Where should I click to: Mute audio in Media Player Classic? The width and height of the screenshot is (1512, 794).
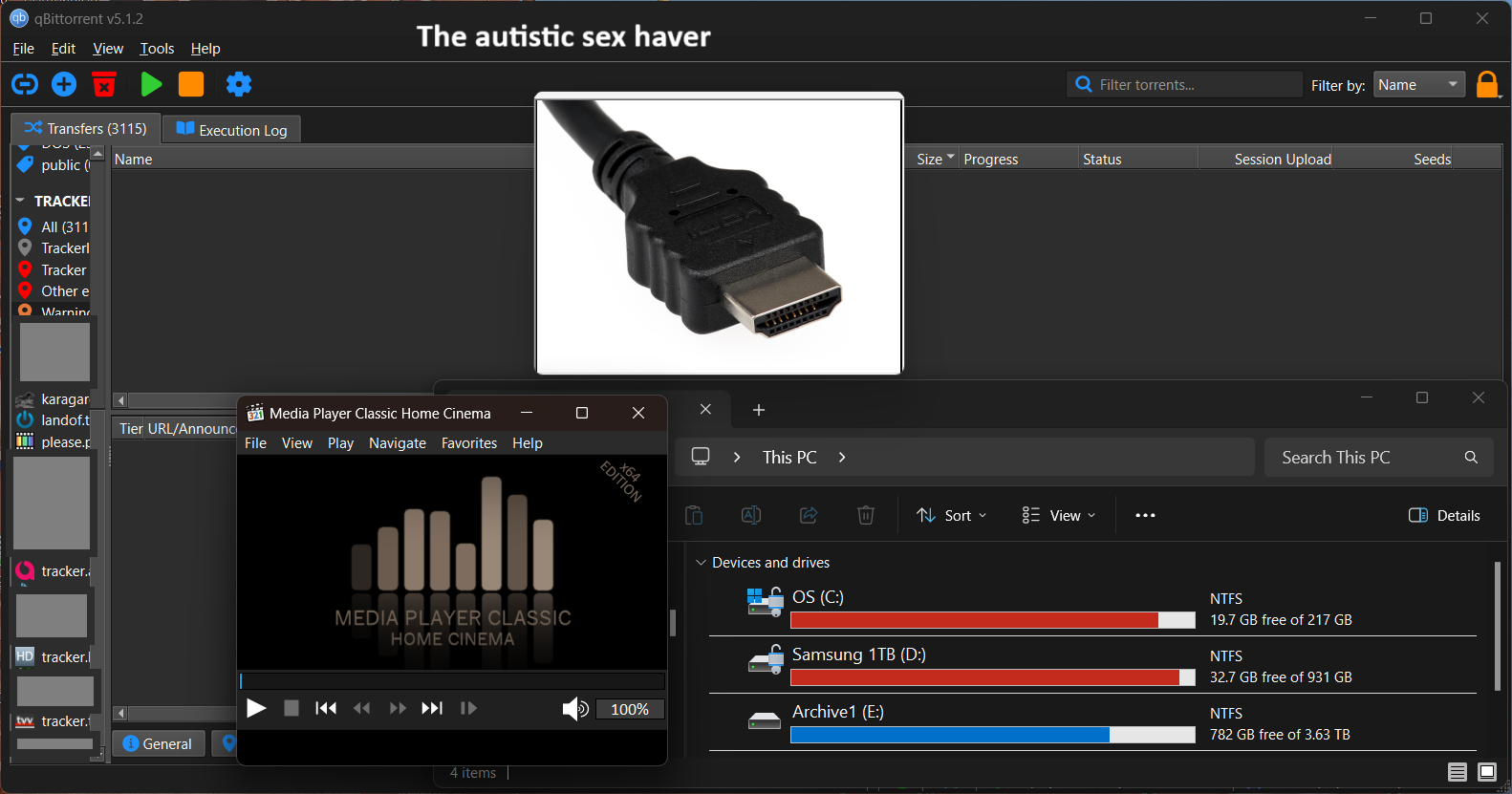574,709
